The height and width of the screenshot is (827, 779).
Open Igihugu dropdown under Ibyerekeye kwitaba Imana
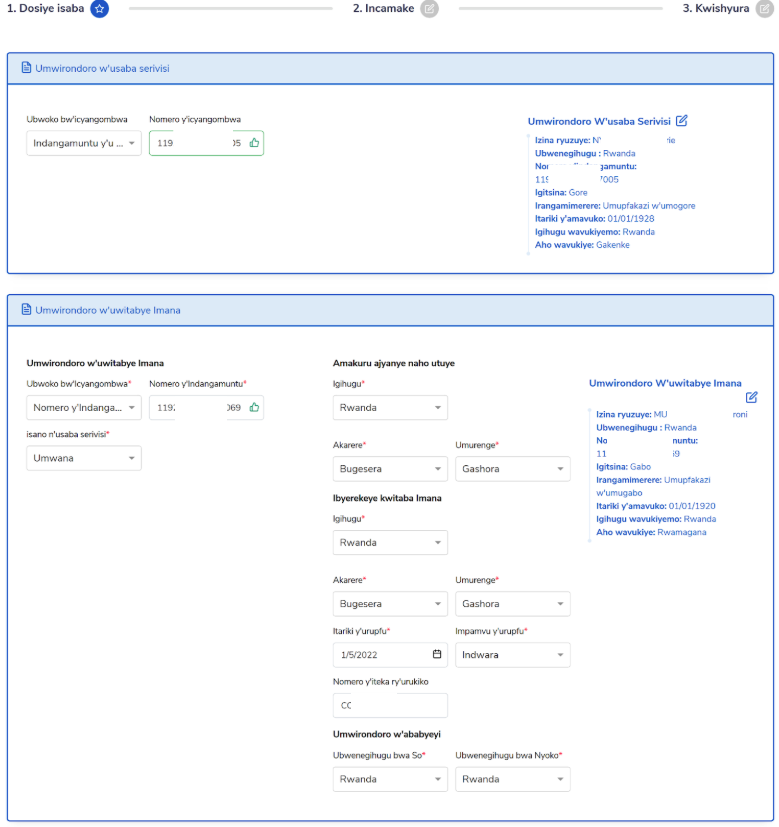click(x=390, y=542)
